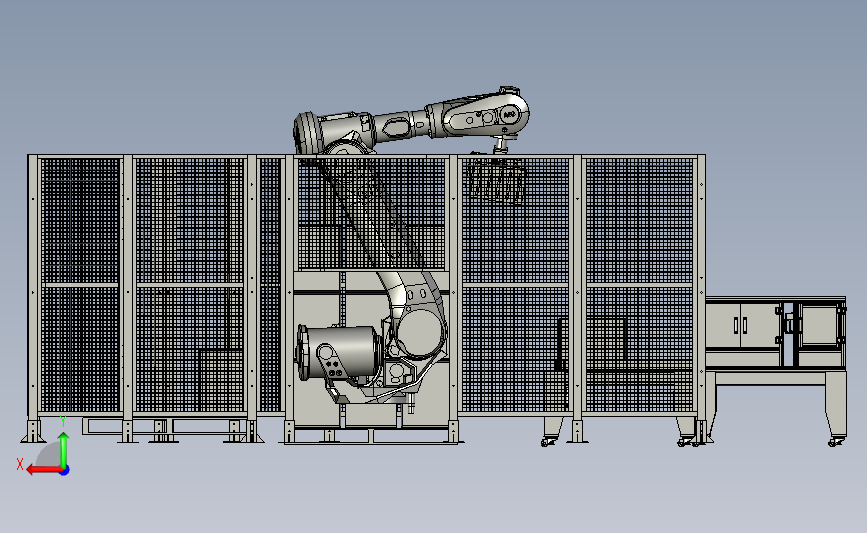The image size is (867, 533).
Task: Click the green Y axis arrow of the triad
Action: click(x=64, y=450)
